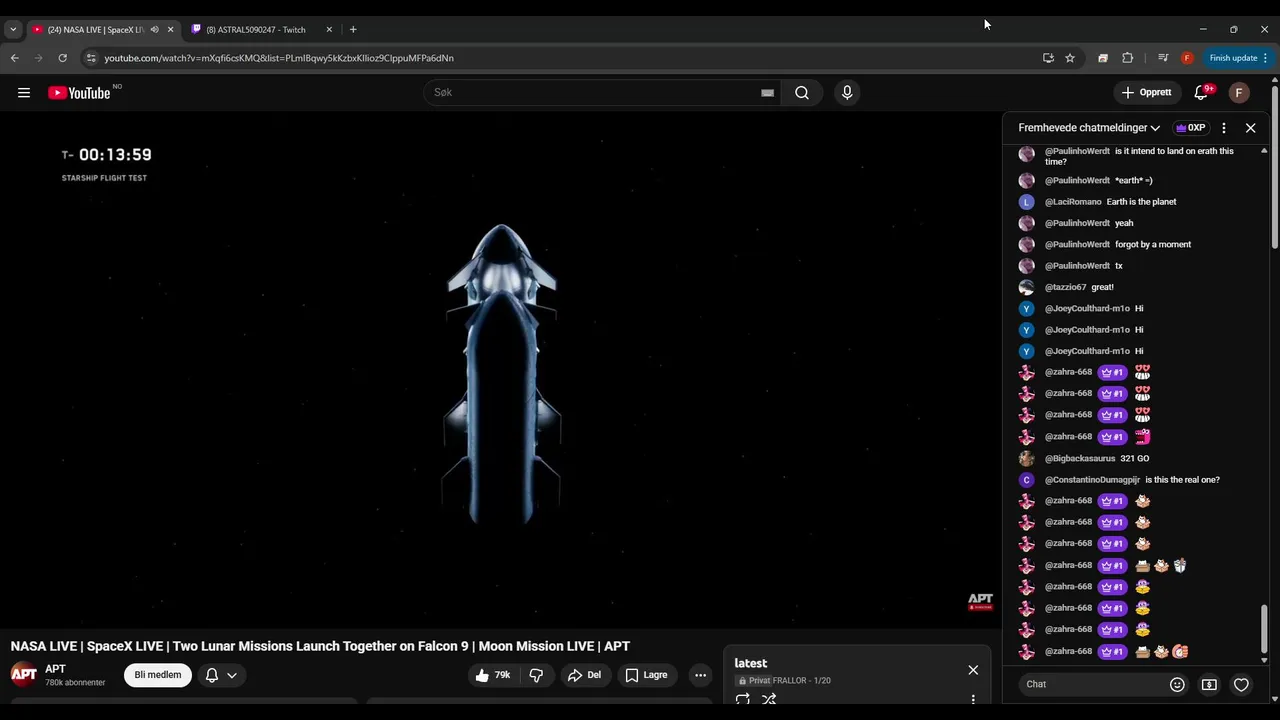
Task: Click 'FRALLOR - 1/20' playlist info
Action: pos(802,681)
